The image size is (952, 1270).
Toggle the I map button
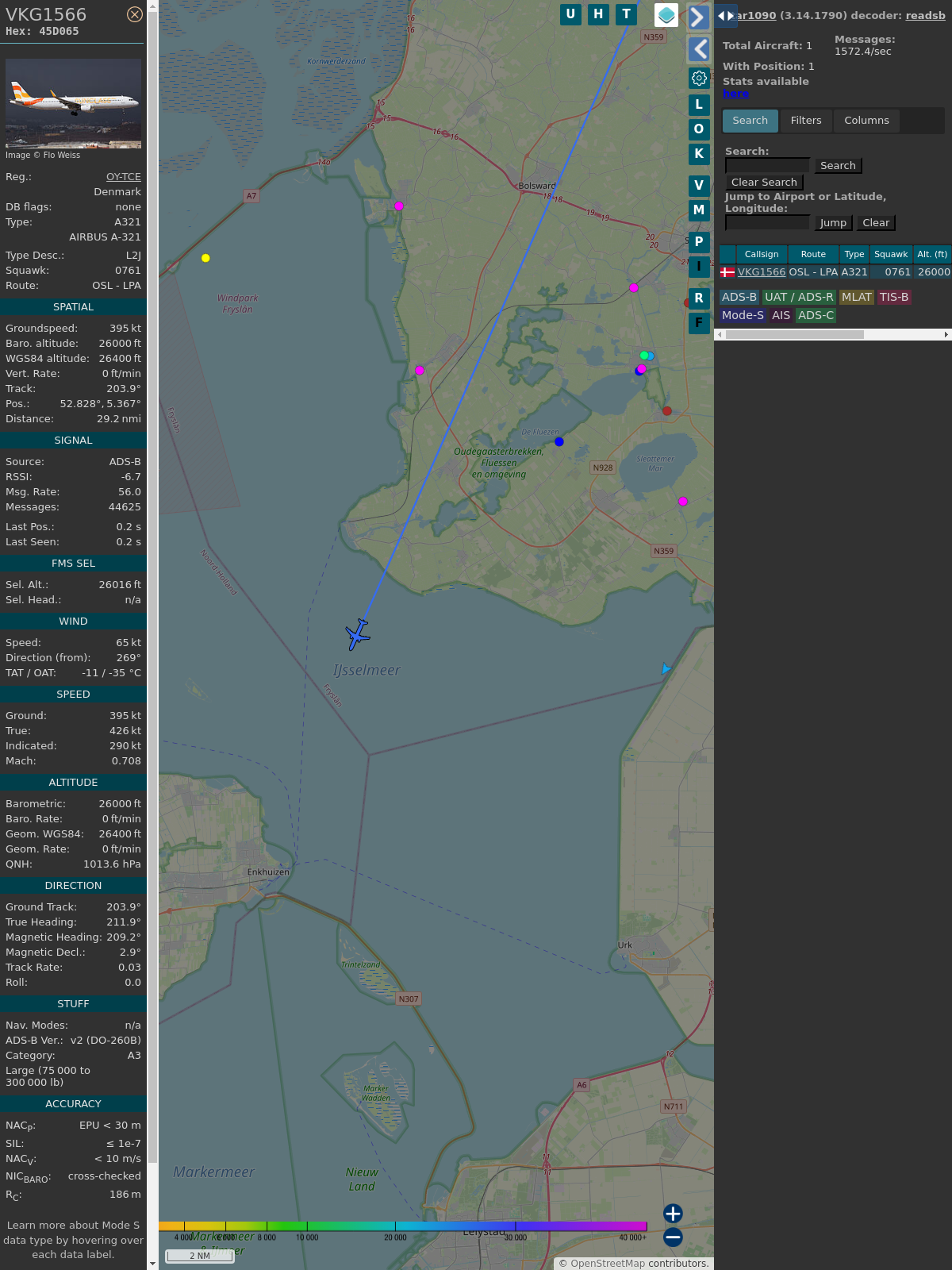699,267
